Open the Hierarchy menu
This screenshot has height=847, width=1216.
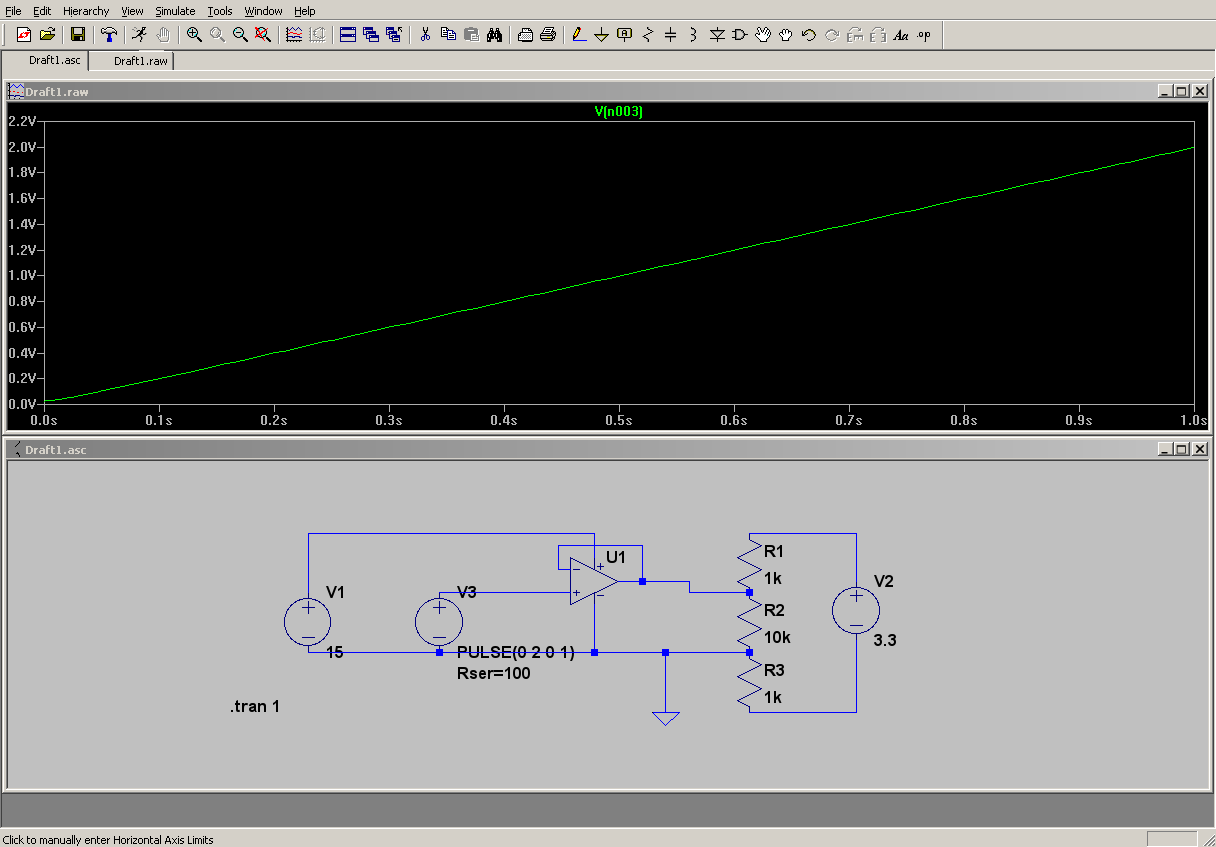coord(86,11)
